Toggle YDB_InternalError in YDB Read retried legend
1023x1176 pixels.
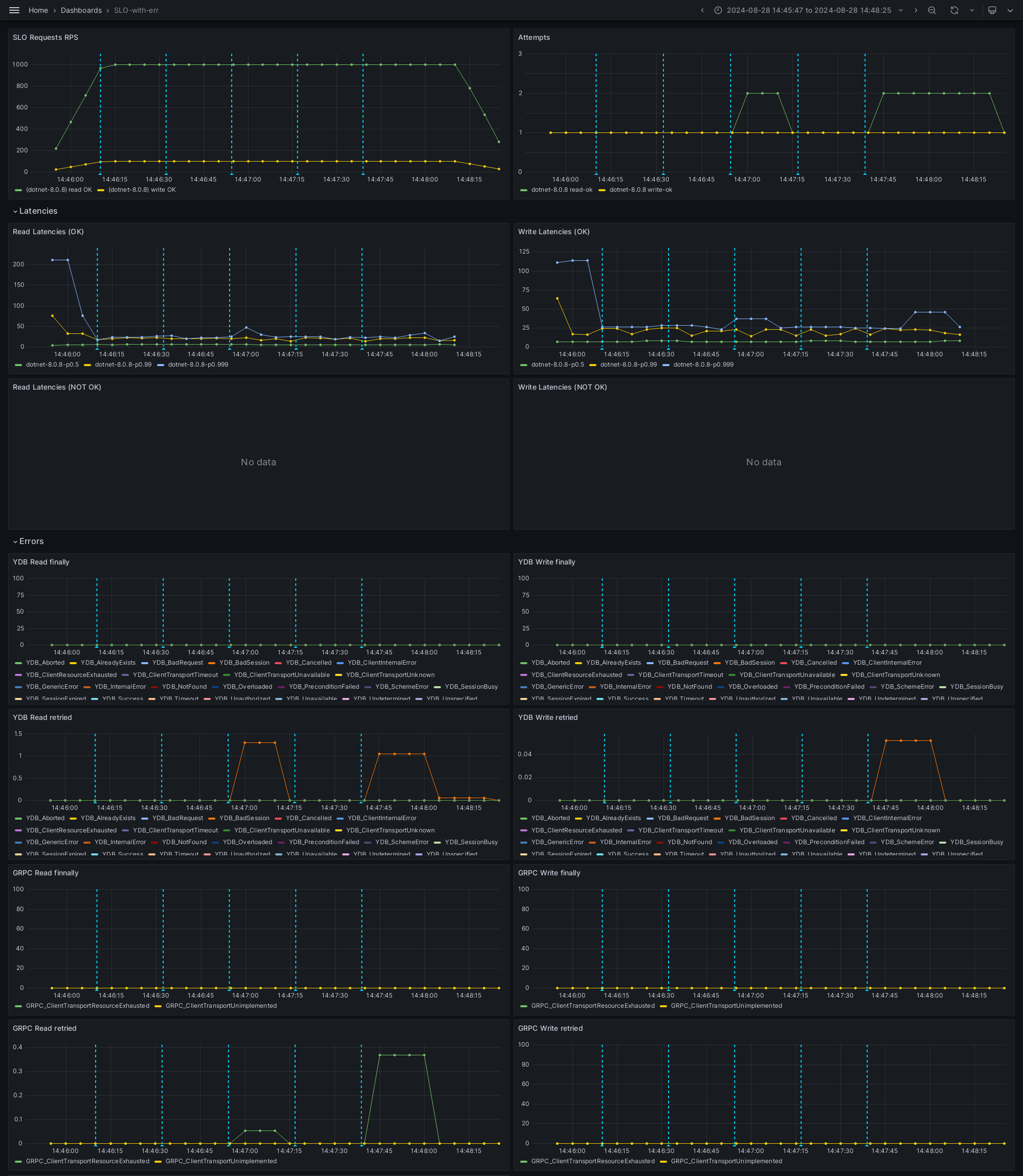[x=120, y=842]
